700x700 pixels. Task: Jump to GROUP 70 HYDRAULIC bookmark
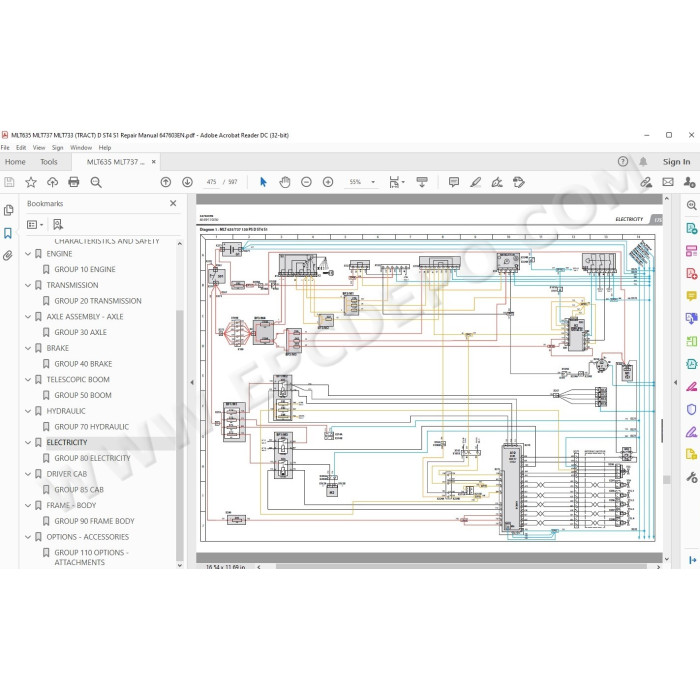[x=92, y=427]
